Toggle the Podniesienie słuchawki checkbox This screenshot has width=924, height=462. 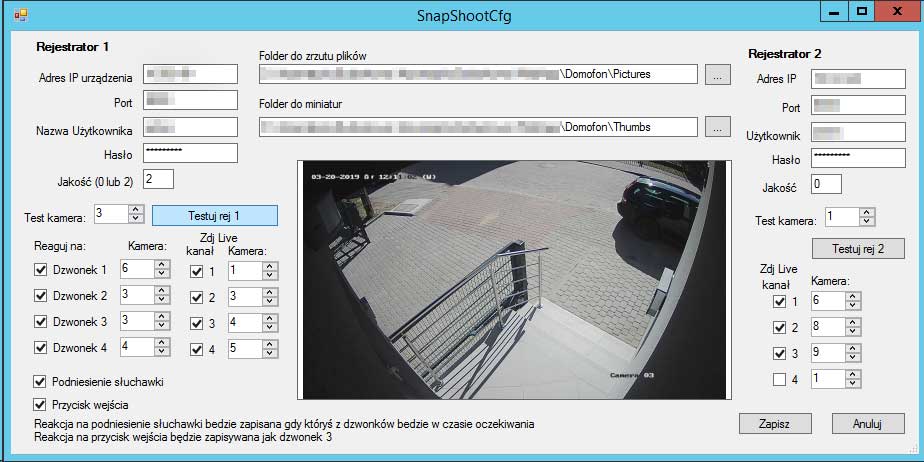(x=41, y=382)
